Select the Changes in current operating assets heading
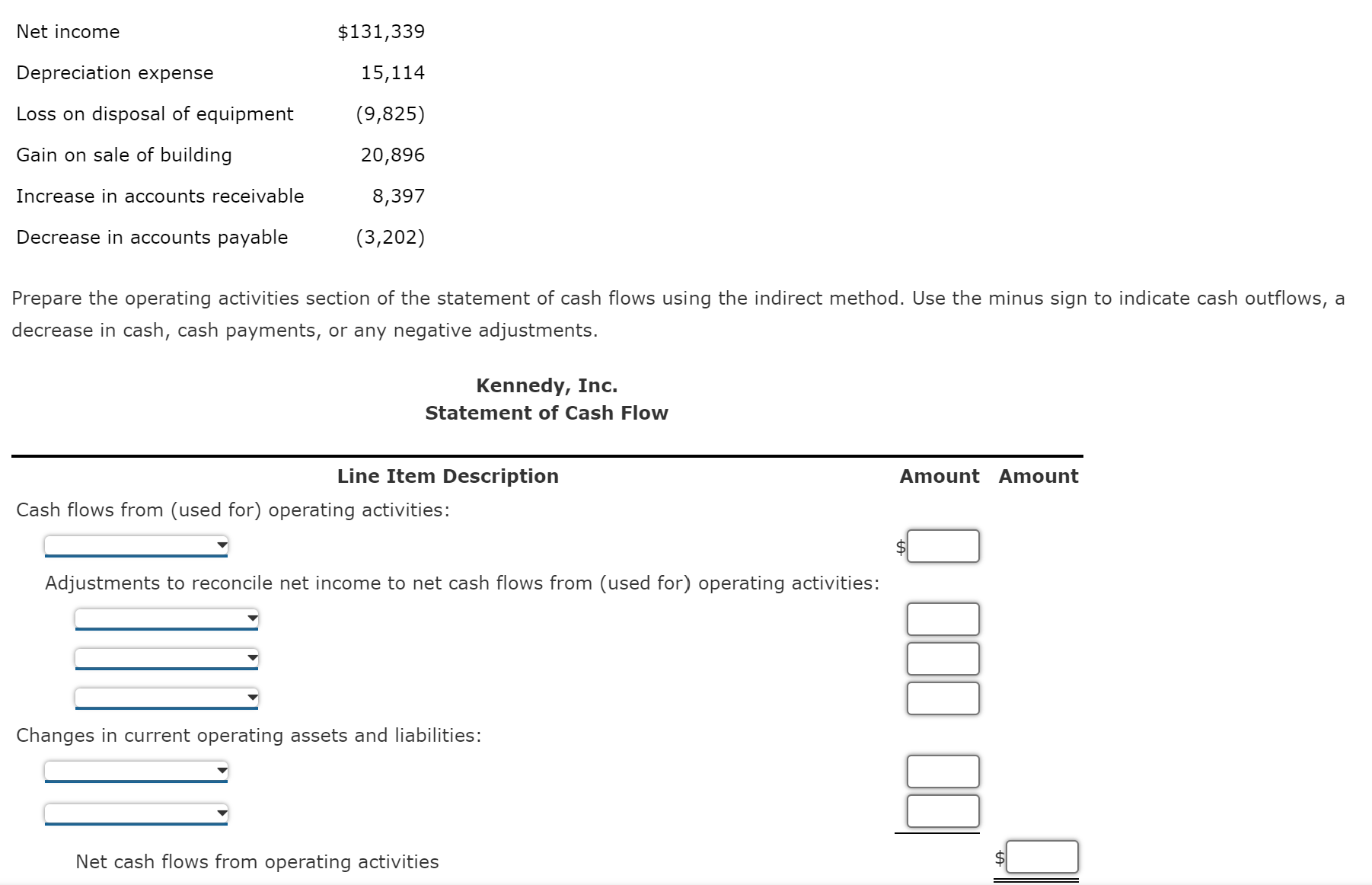Image resolution: width=1372 pixels, height=885 pixels. [248, 735]
